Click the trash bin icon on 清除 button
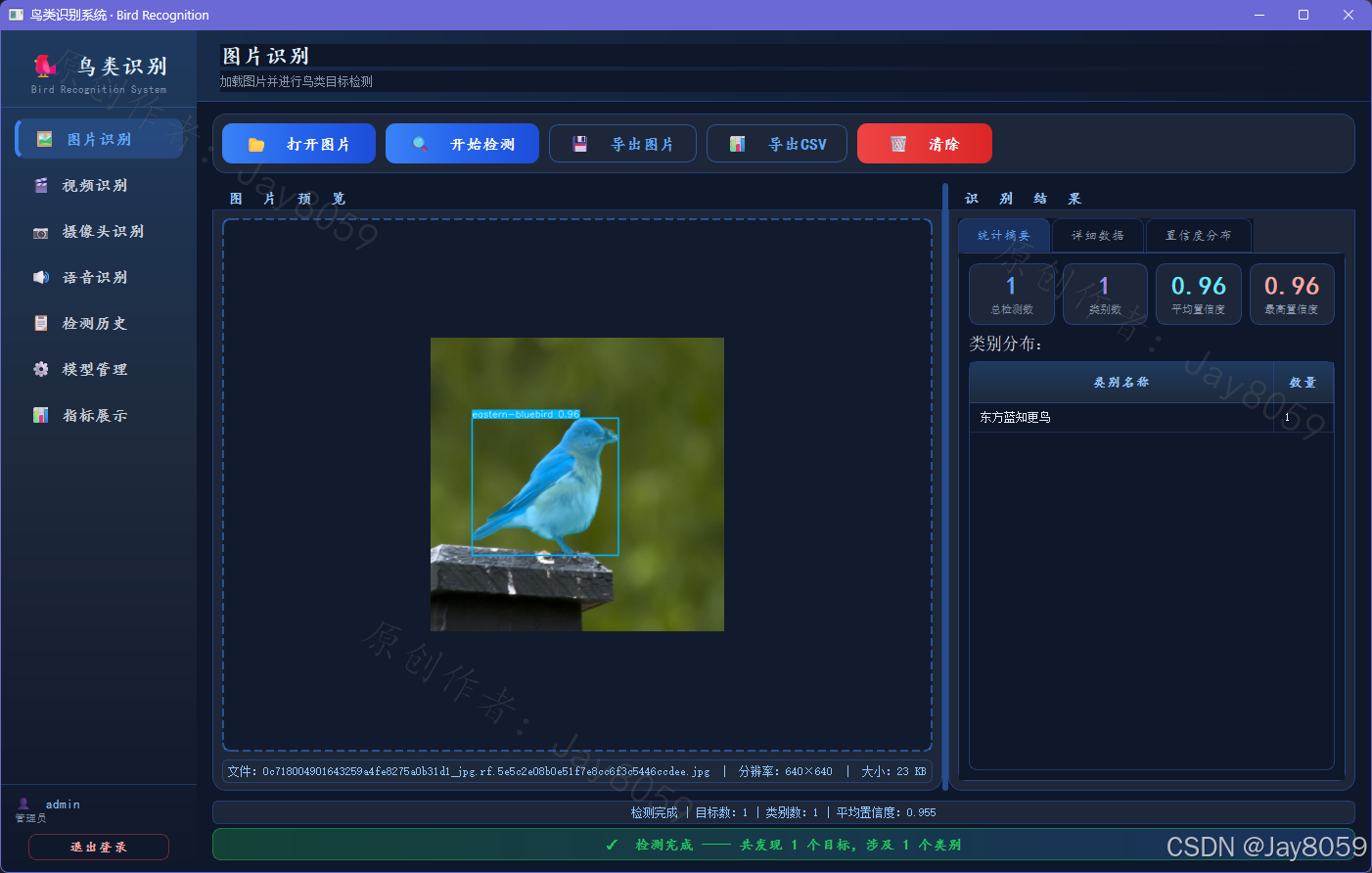The height and width of the screenshot is (873, 1372). pos(898,144)
